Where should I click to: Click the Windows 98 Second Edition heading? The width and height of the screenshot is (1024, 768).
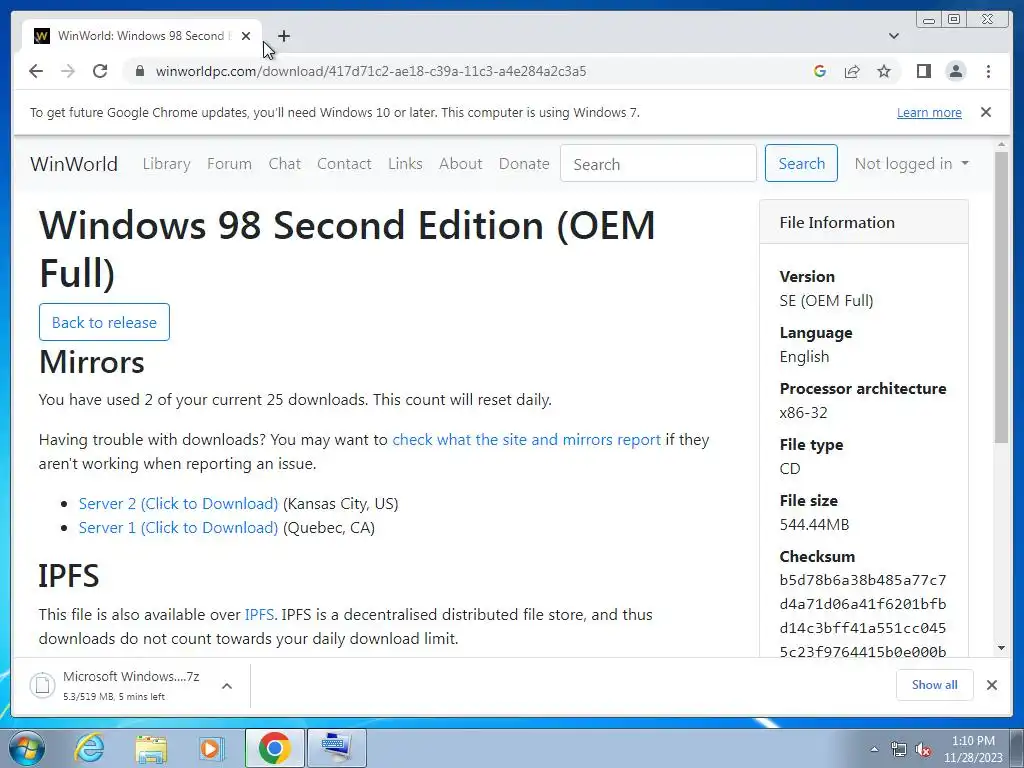[x=347, y=249]
